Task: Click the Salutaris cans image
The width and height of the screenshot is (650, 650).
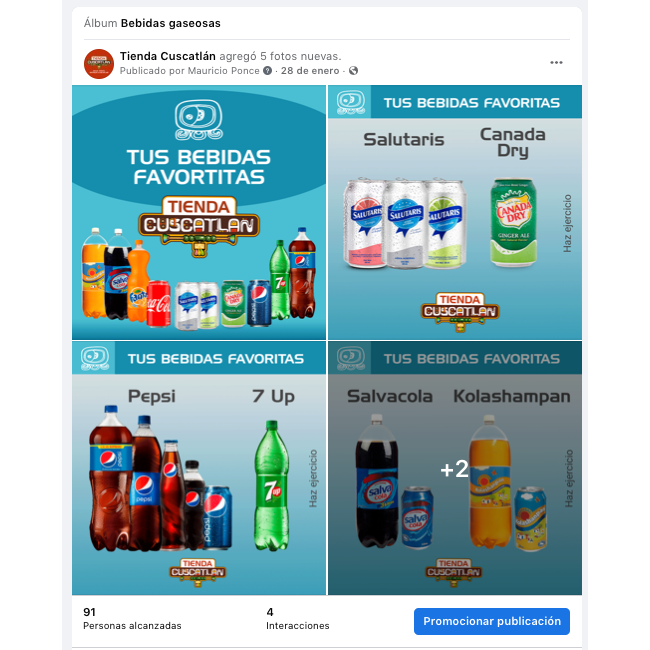Action: (x=405, y=223)
